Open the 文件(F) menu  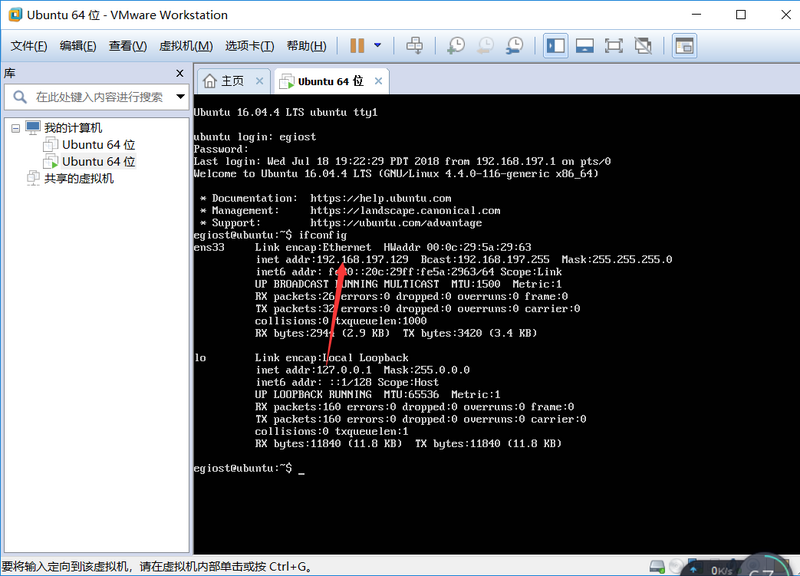click(x=29, y=46)
